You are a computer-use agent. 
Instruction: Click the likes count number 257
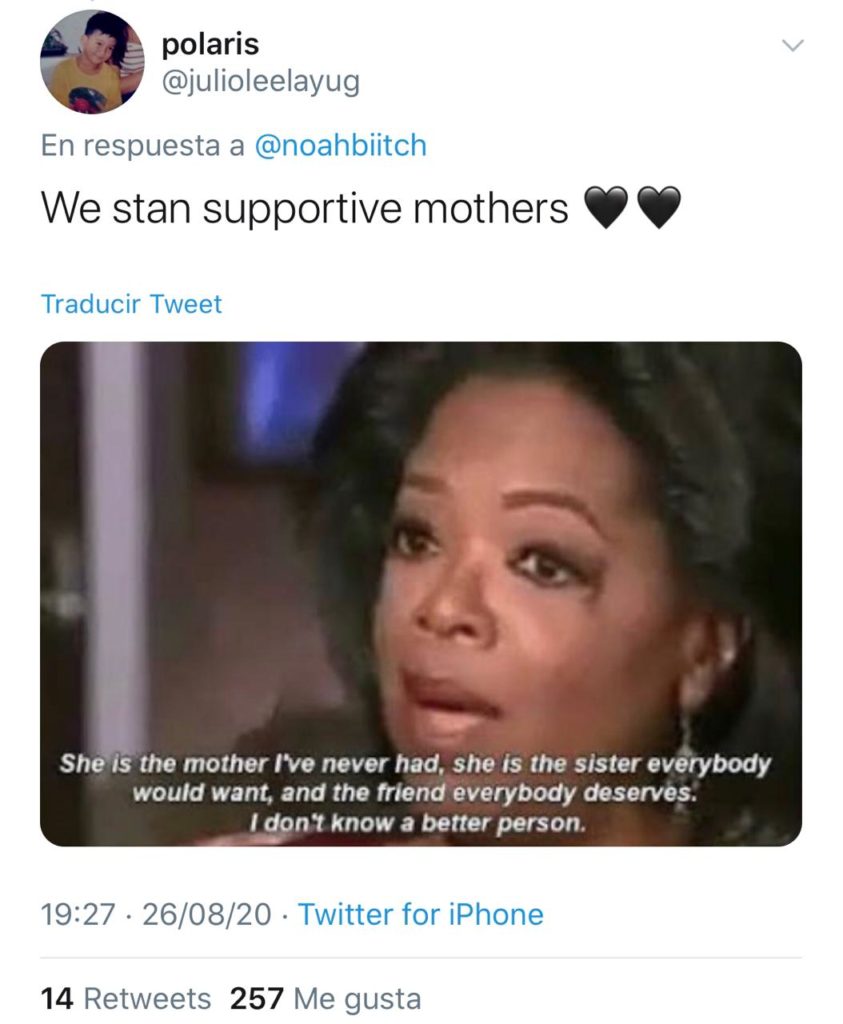point(258,998)
